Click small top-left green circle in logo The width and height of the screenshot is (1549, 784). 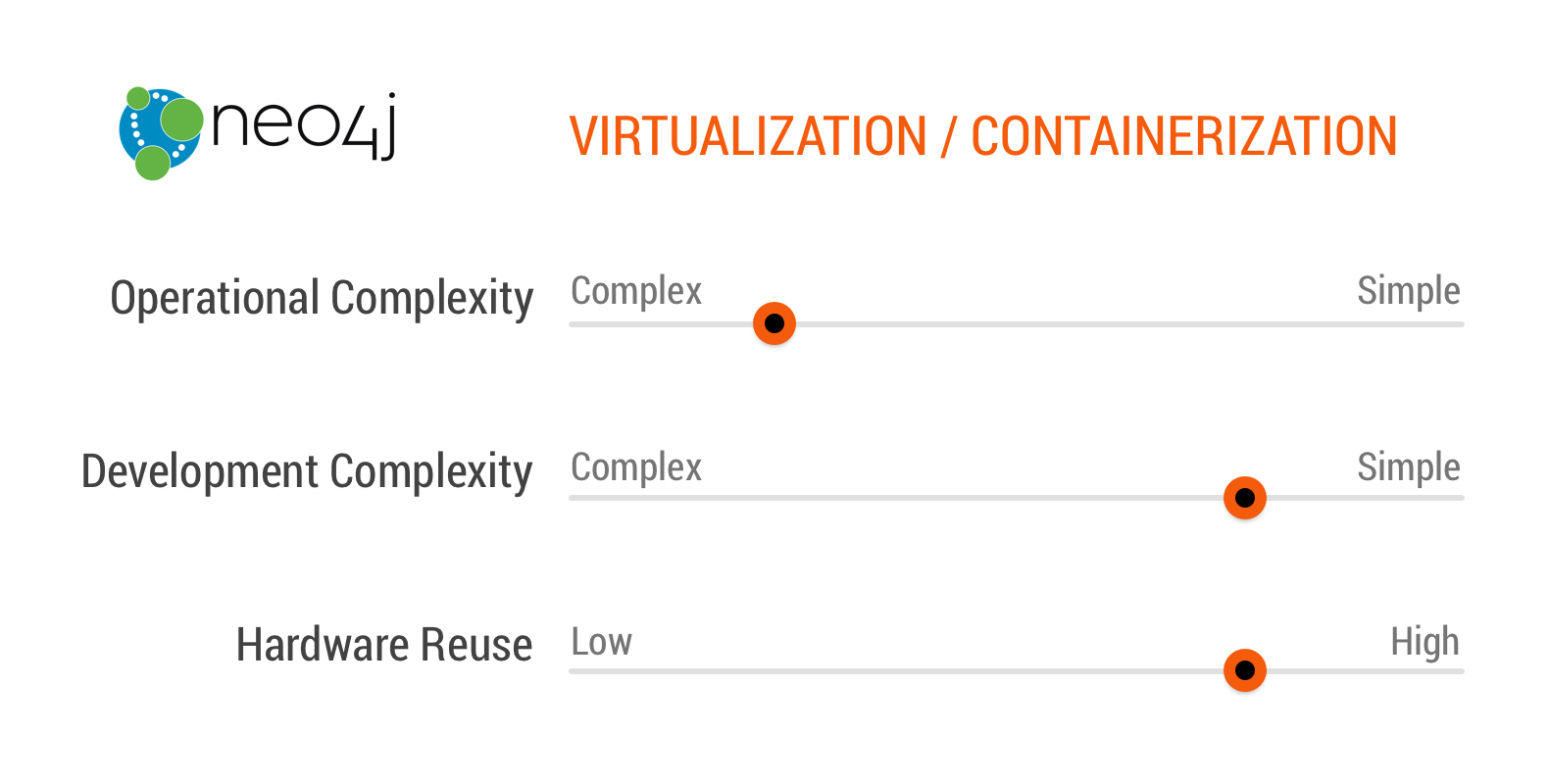tap(138, 97)
